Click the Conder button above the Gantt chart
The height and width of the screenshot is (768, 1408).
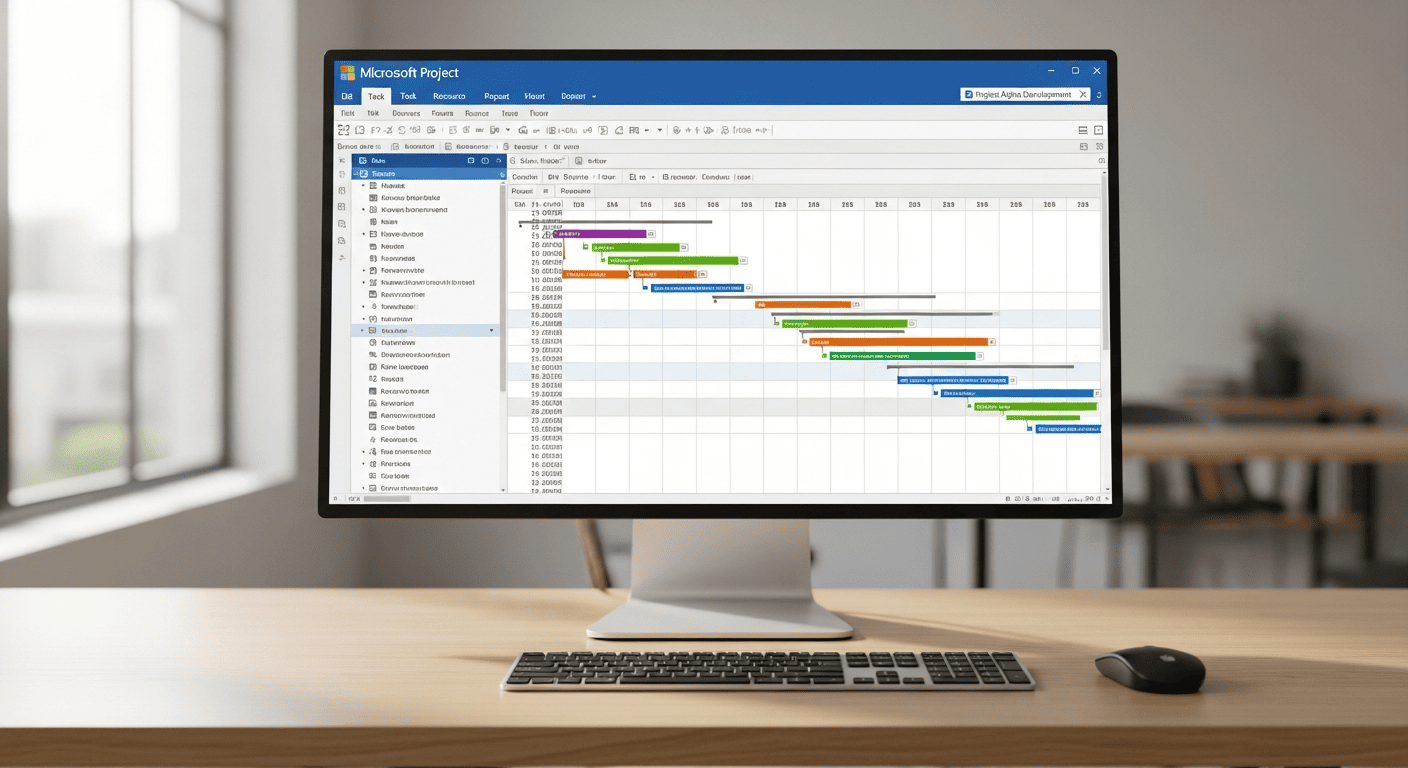[524, 177]
